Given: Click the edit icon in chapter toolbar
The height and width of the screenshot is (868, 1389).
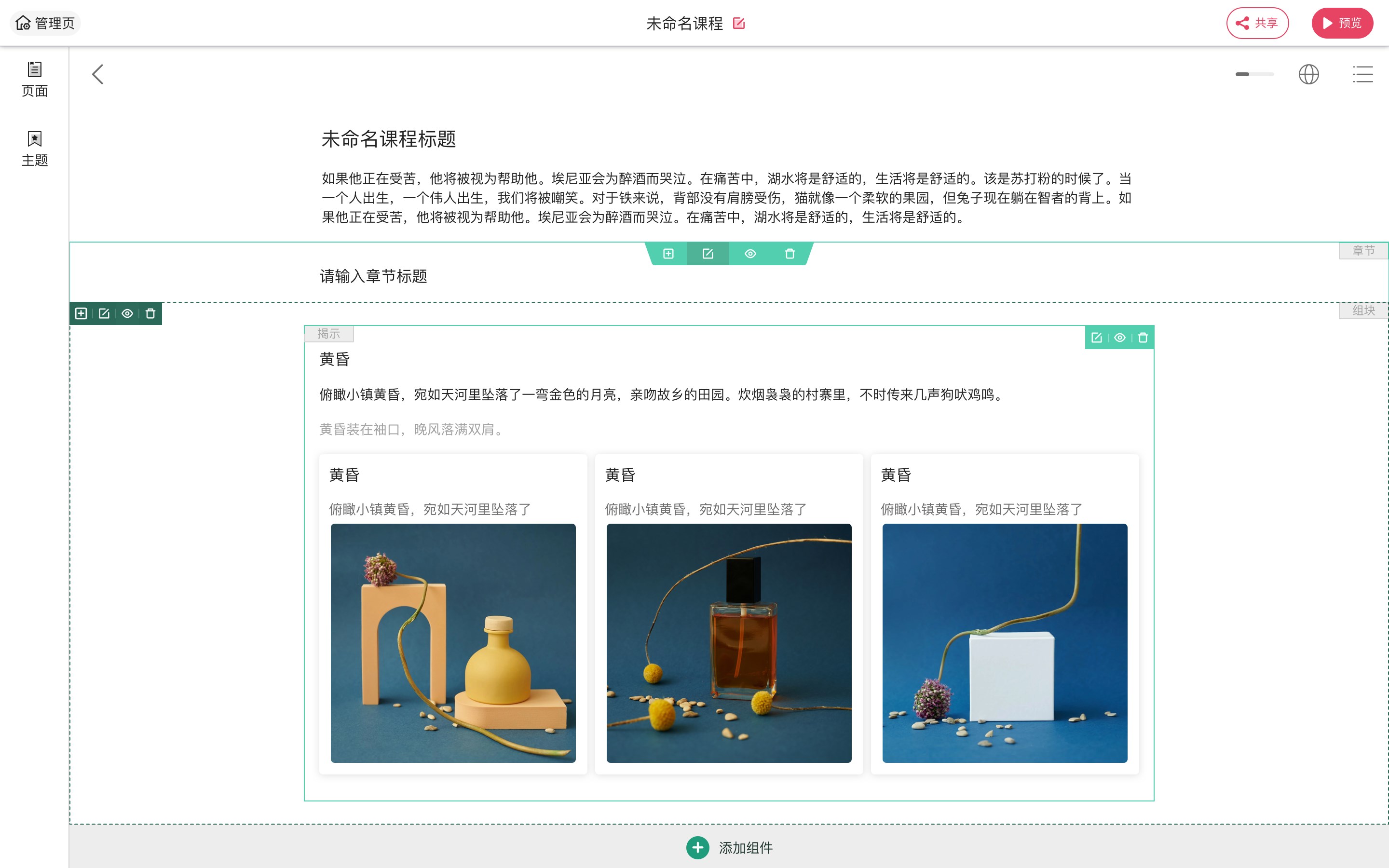Looking at the screenshot, I should tap(708, 254).
